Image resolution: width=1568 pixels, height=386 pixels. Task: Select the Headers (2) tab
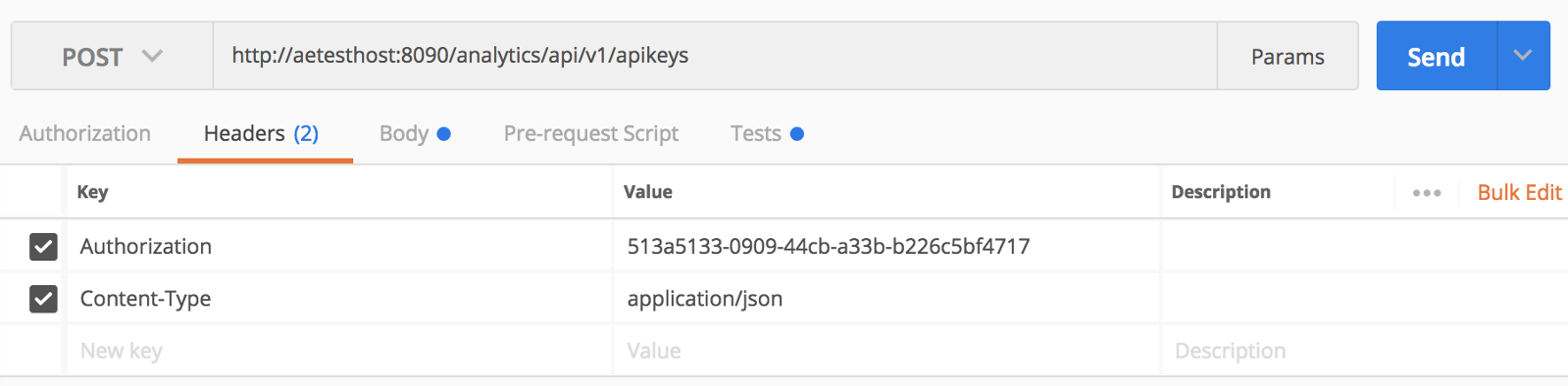click(262, 133)
